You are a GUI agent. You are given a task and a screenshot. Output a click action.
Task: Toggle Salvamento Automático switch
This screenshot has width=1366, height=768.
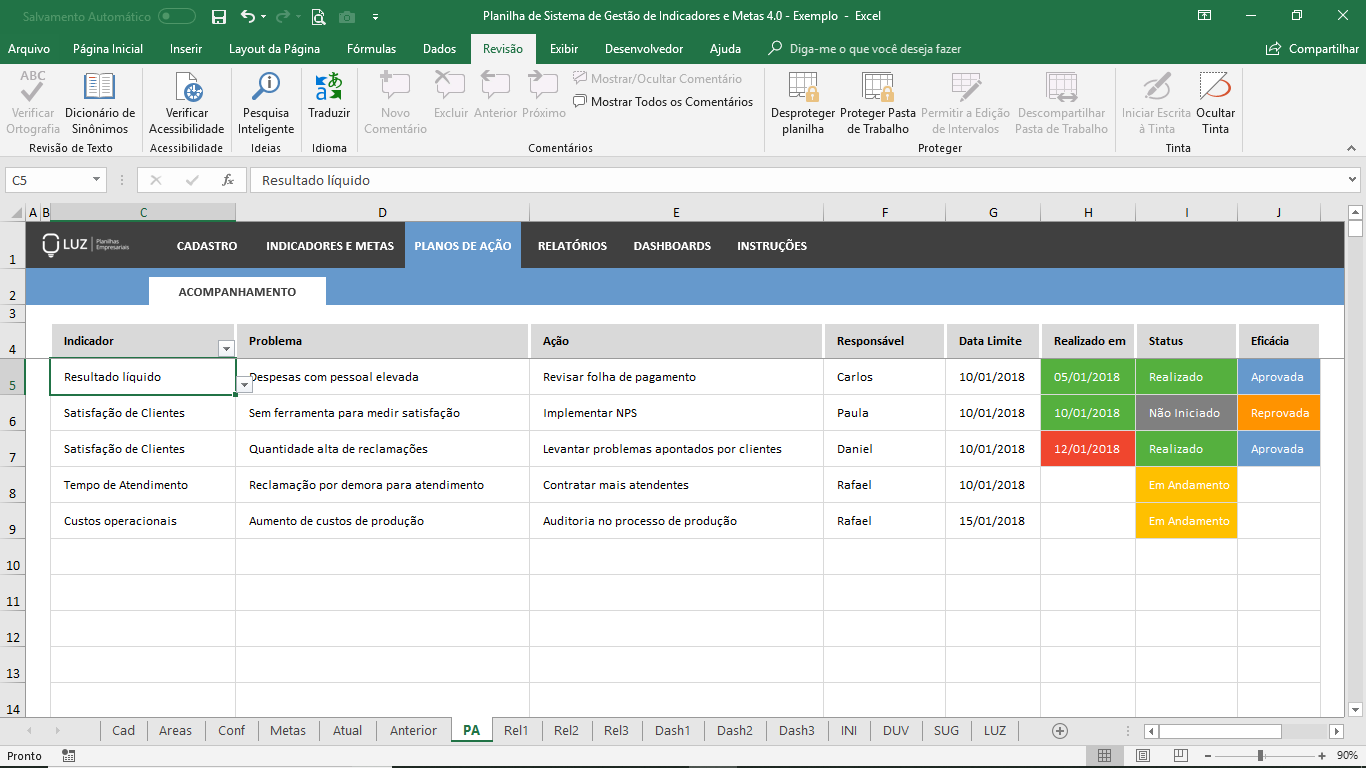click(177, 16)
